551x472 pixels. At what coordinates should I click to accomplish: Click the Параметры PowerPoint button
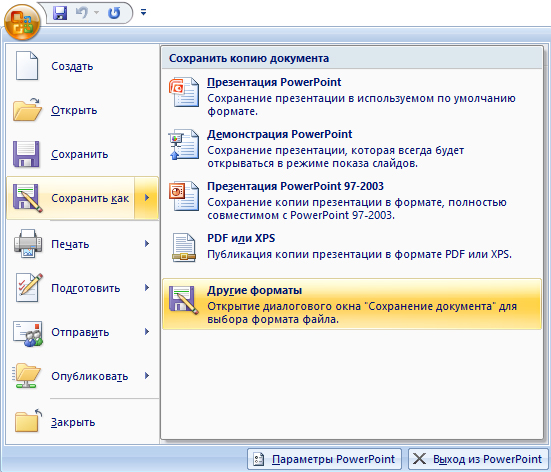pos(324,459)
